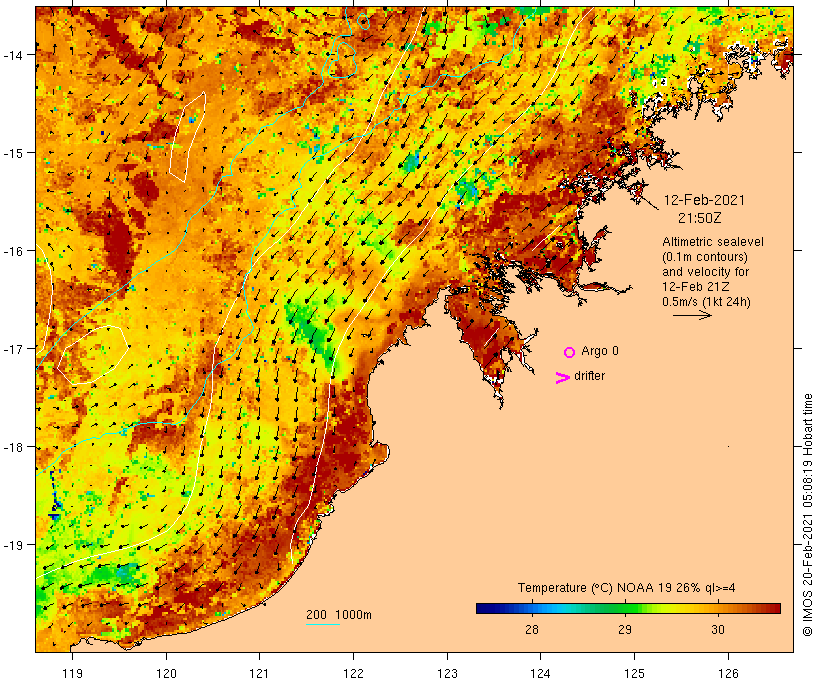Screen dimensions: 820x680
Task: Click the 119 longitude axis label
Action: click(x=72, y=673)
